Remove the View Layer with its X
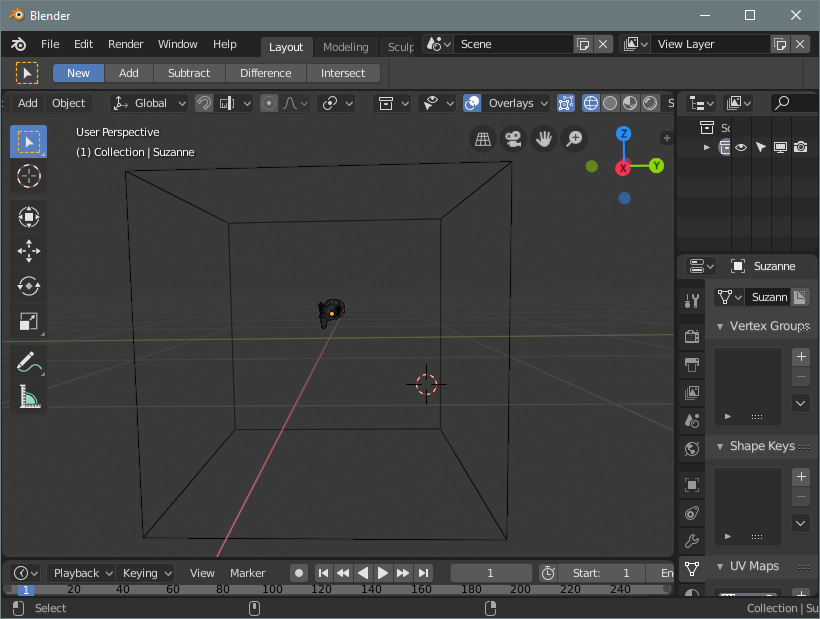Image resolution: width=820 pixels, height=619 pixels. [800, 44]
